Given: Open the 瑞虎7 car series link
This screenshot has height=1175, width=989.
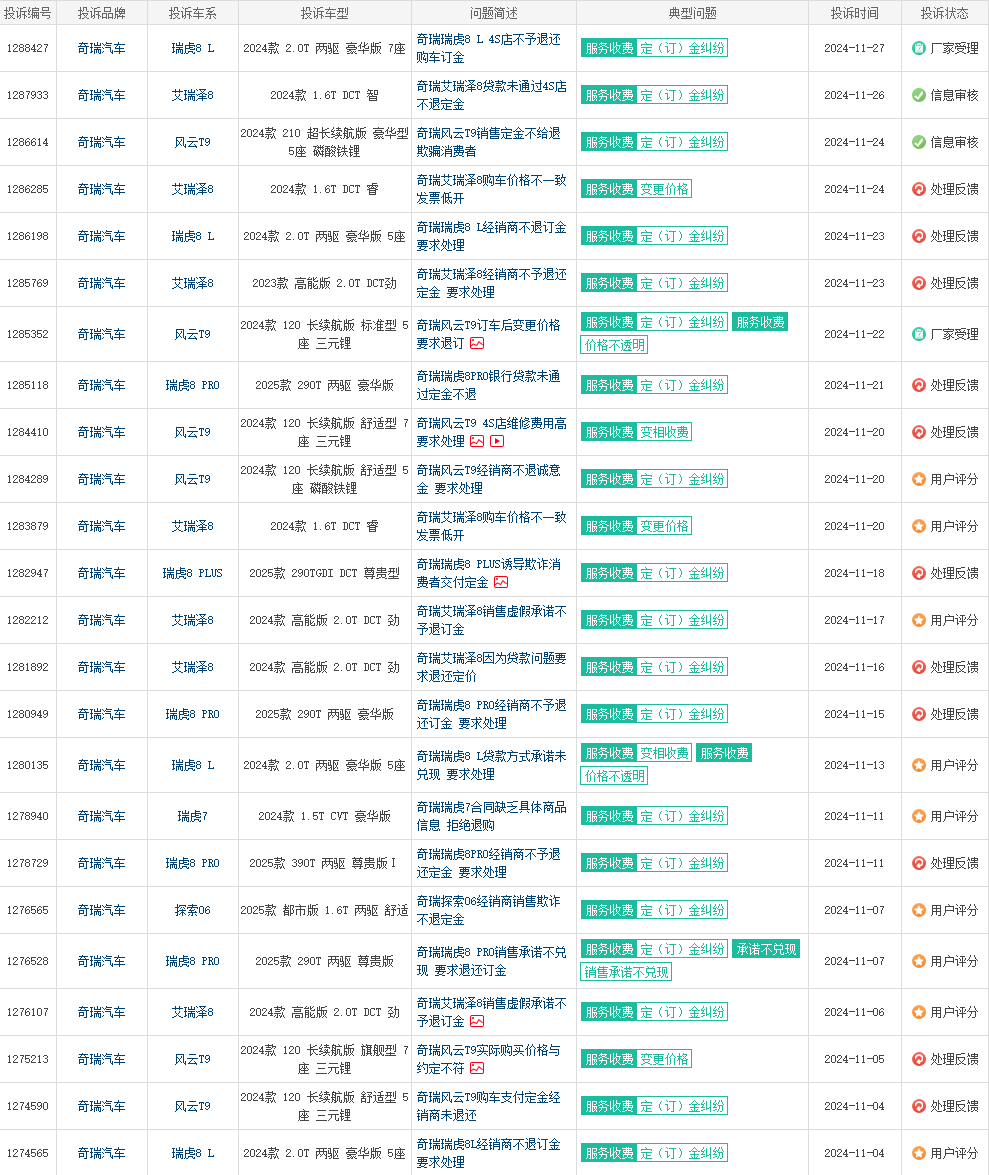Looking at the screenshot, I should tap(193, 816).
